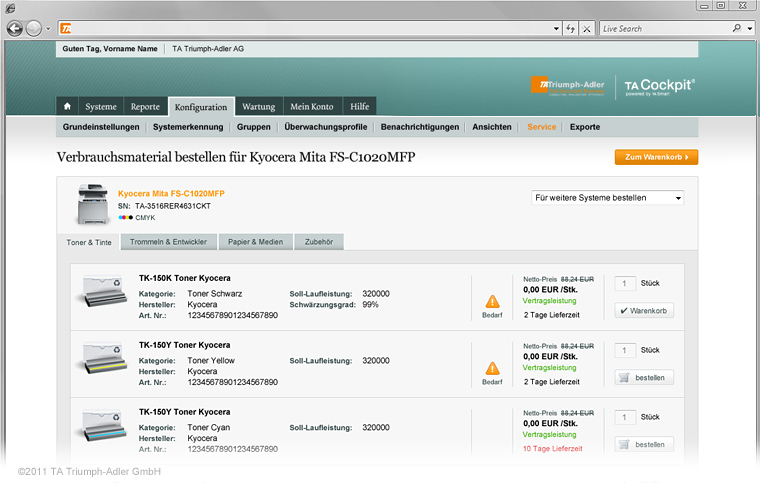The width and height of the screenshot is (760, 483).
Task: Click quantity field for Toner Cyan
Action: 625,417
